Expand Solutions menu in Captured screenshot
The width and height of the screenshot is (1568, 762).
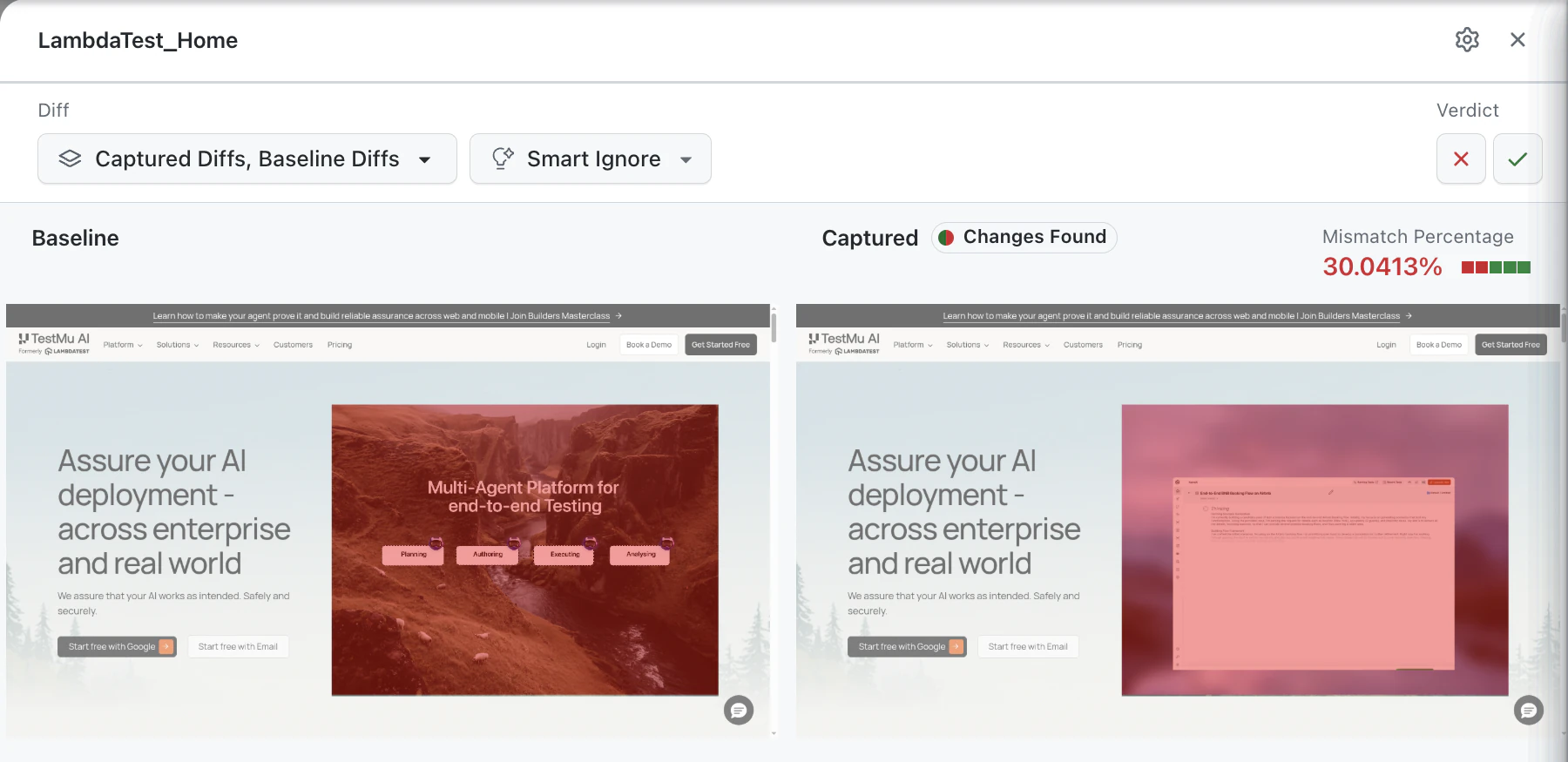click(968, 345)
